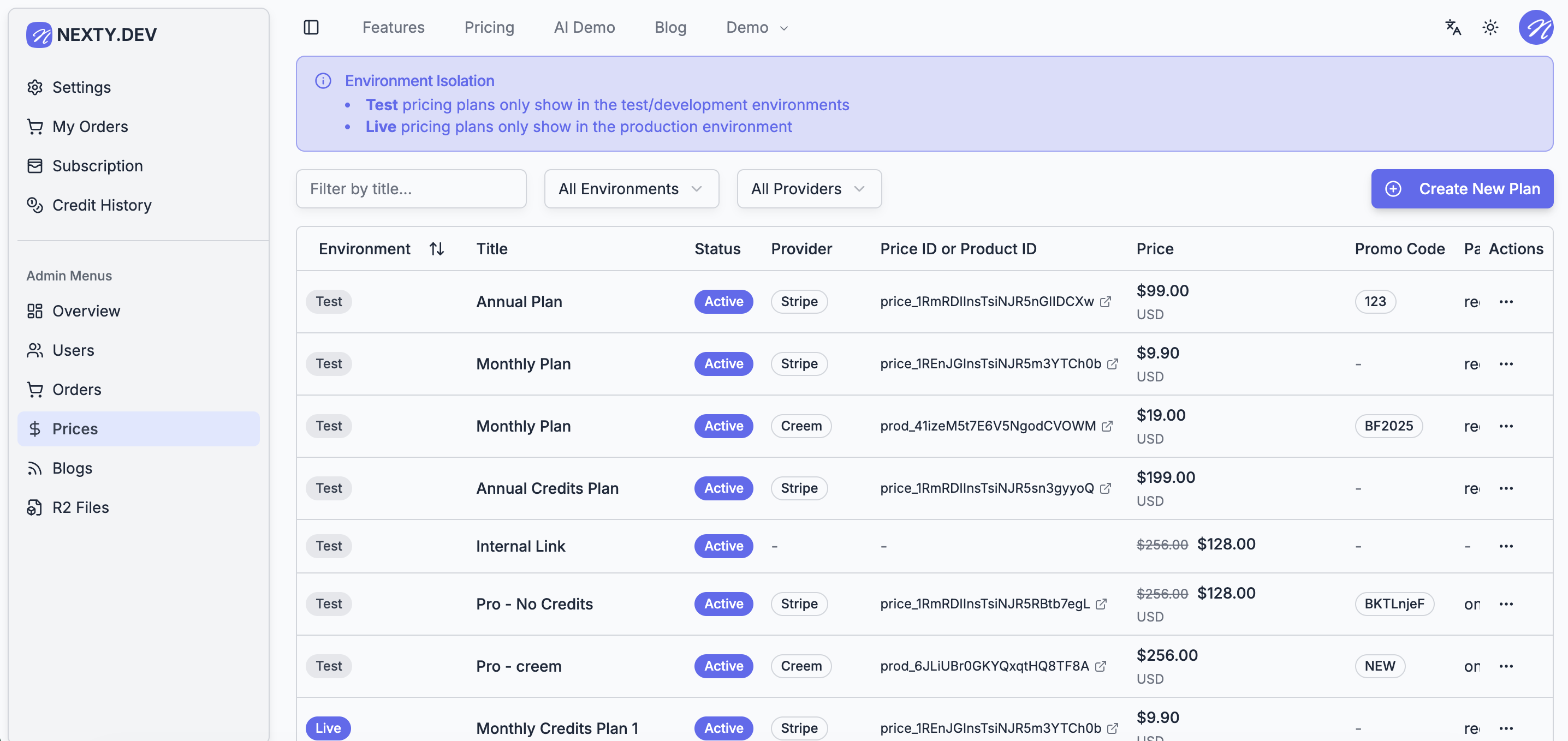Toggle the light/dark theme sun icon
The image size is (1568, 741).
tap(1490, 27)
